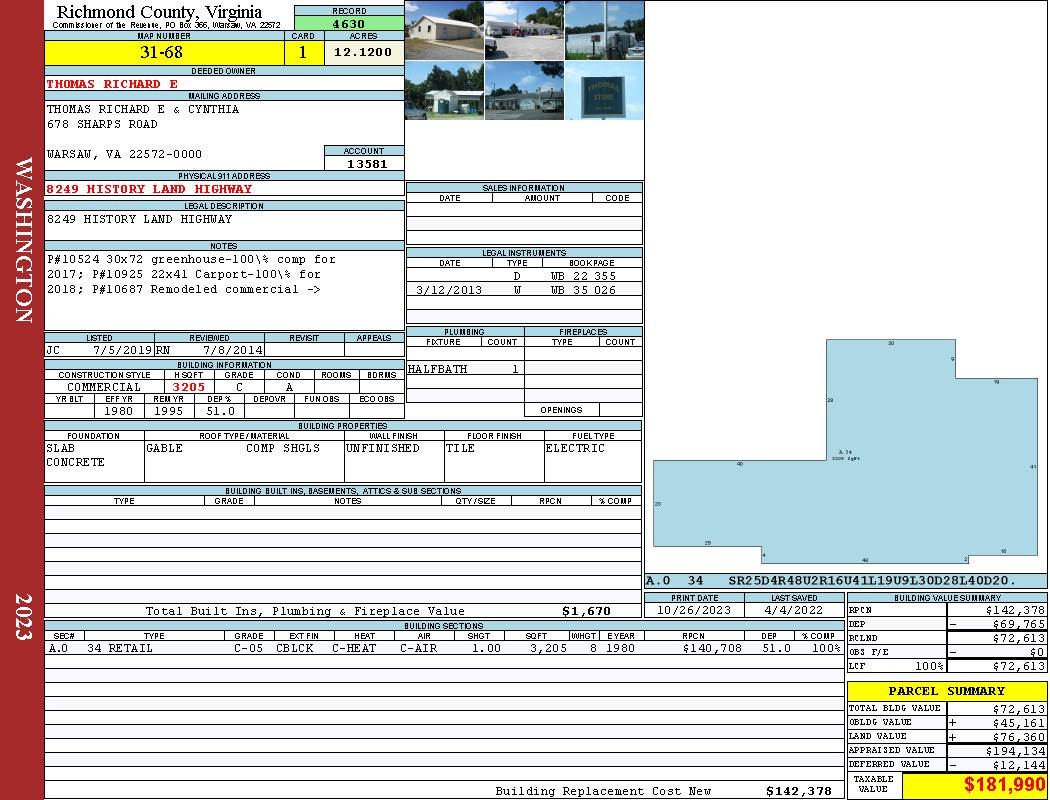Click the yellow Parcel Summary header
The height and width of the screenshot is (800, 1050).
pos(946,691)
